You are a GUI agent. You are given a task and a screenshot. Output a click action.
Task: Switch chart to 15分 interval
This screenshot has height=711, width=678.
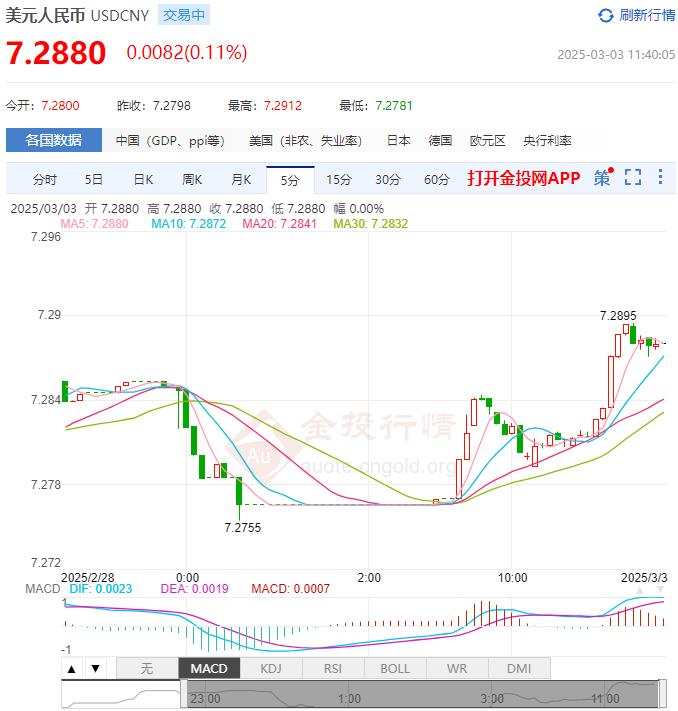pos(339,180)
